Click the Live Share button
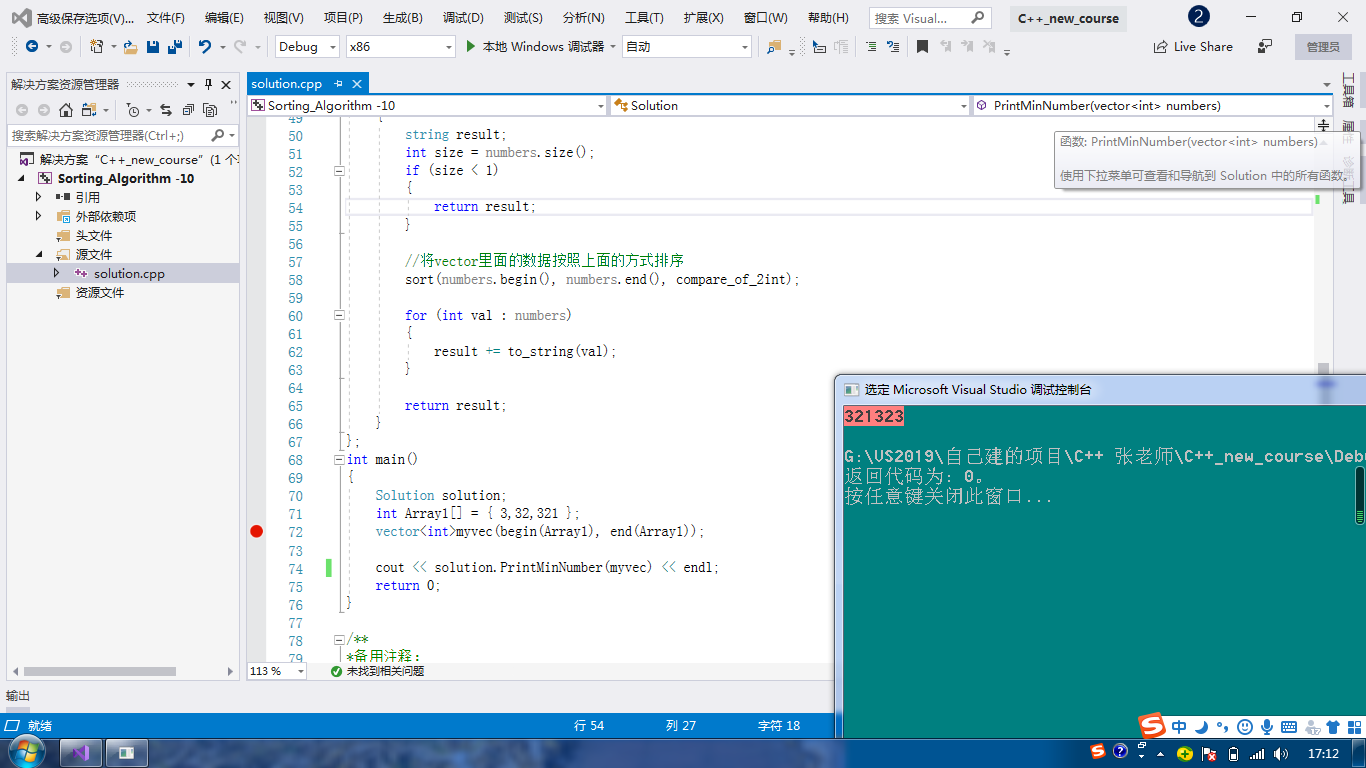The width and height of the screenshot is (1366, 768). click(1193, 47)
